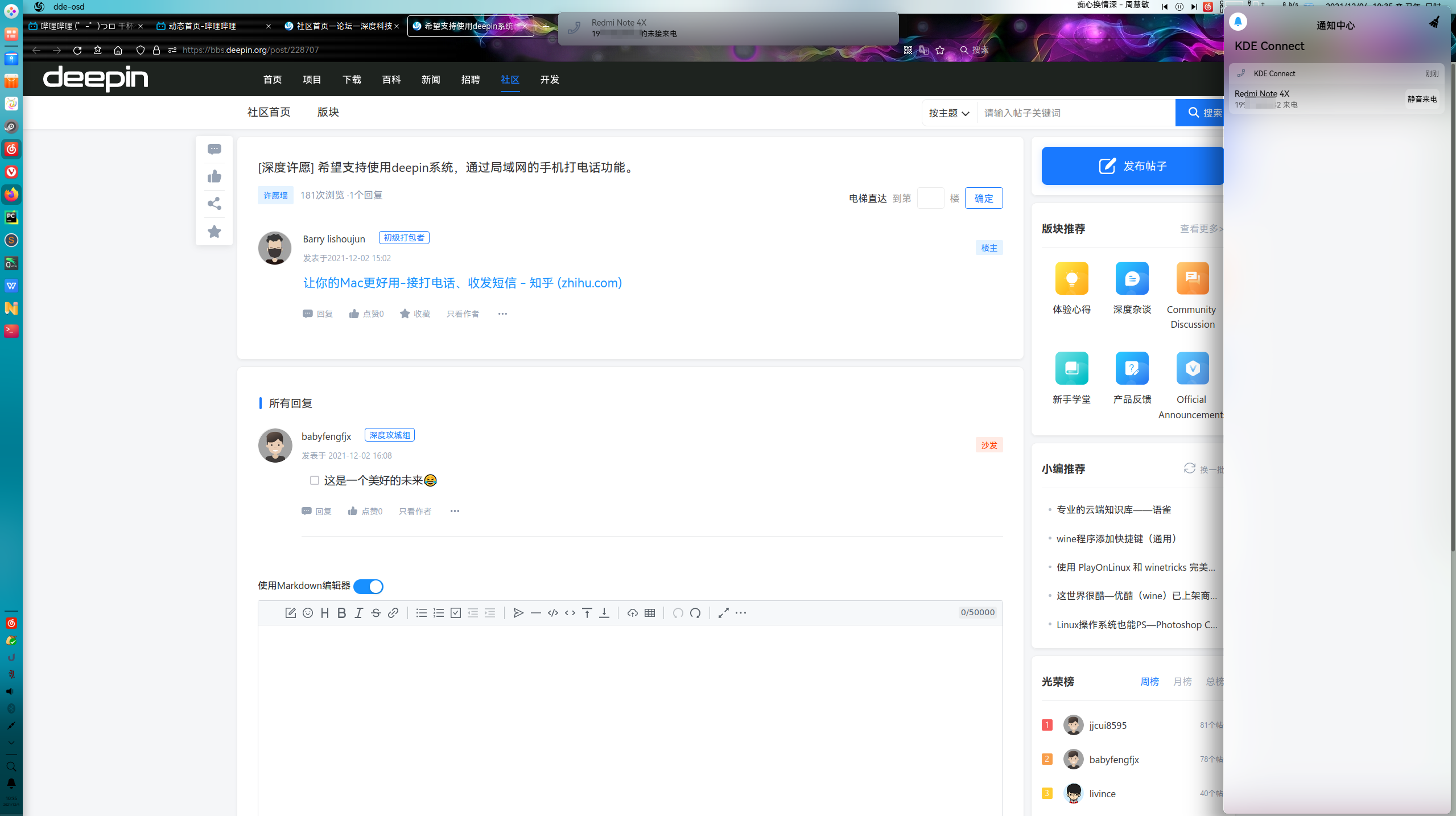
Task: Expand the Markdown editor to fullscreen
Action: tap(723, 613)
